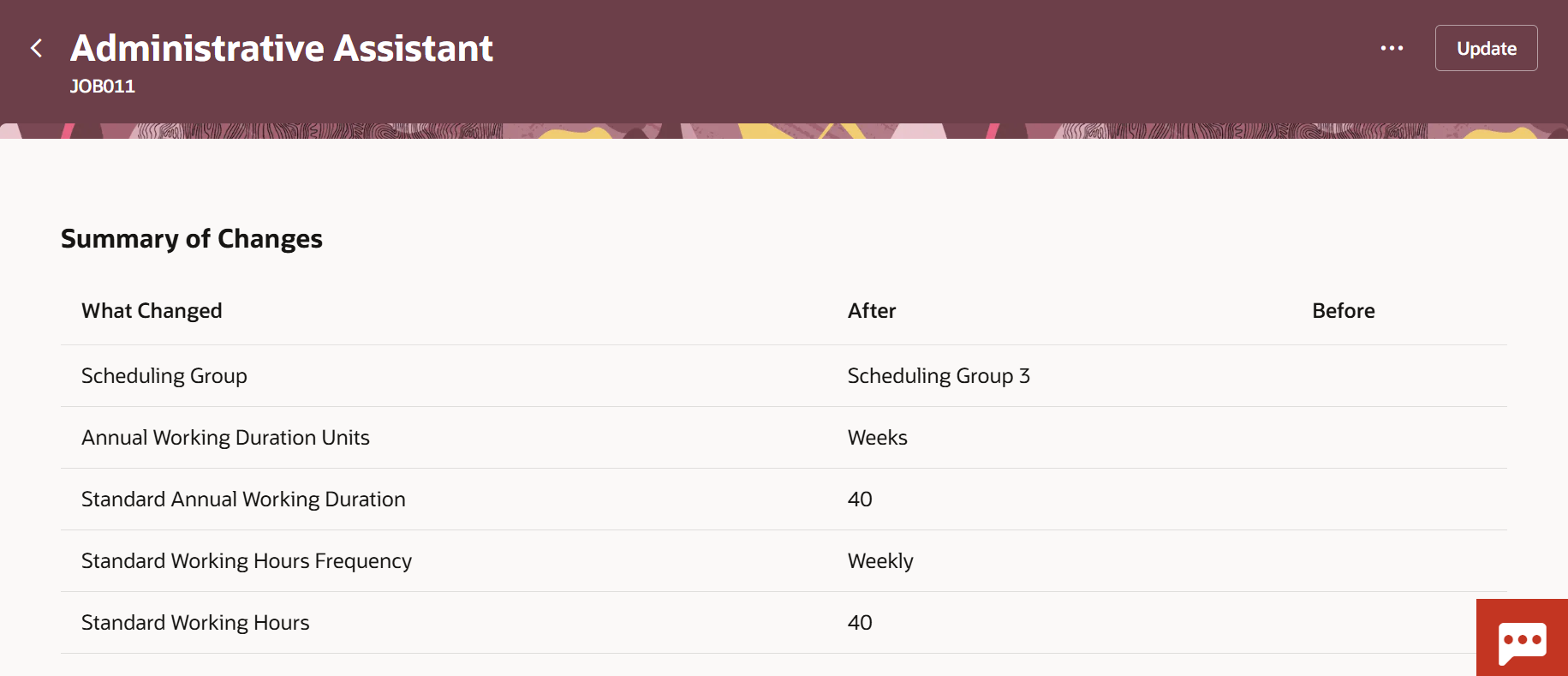Open the red chat assistant icon
Viewport: 1568px width, 676px height.
tap(1522, 639)
